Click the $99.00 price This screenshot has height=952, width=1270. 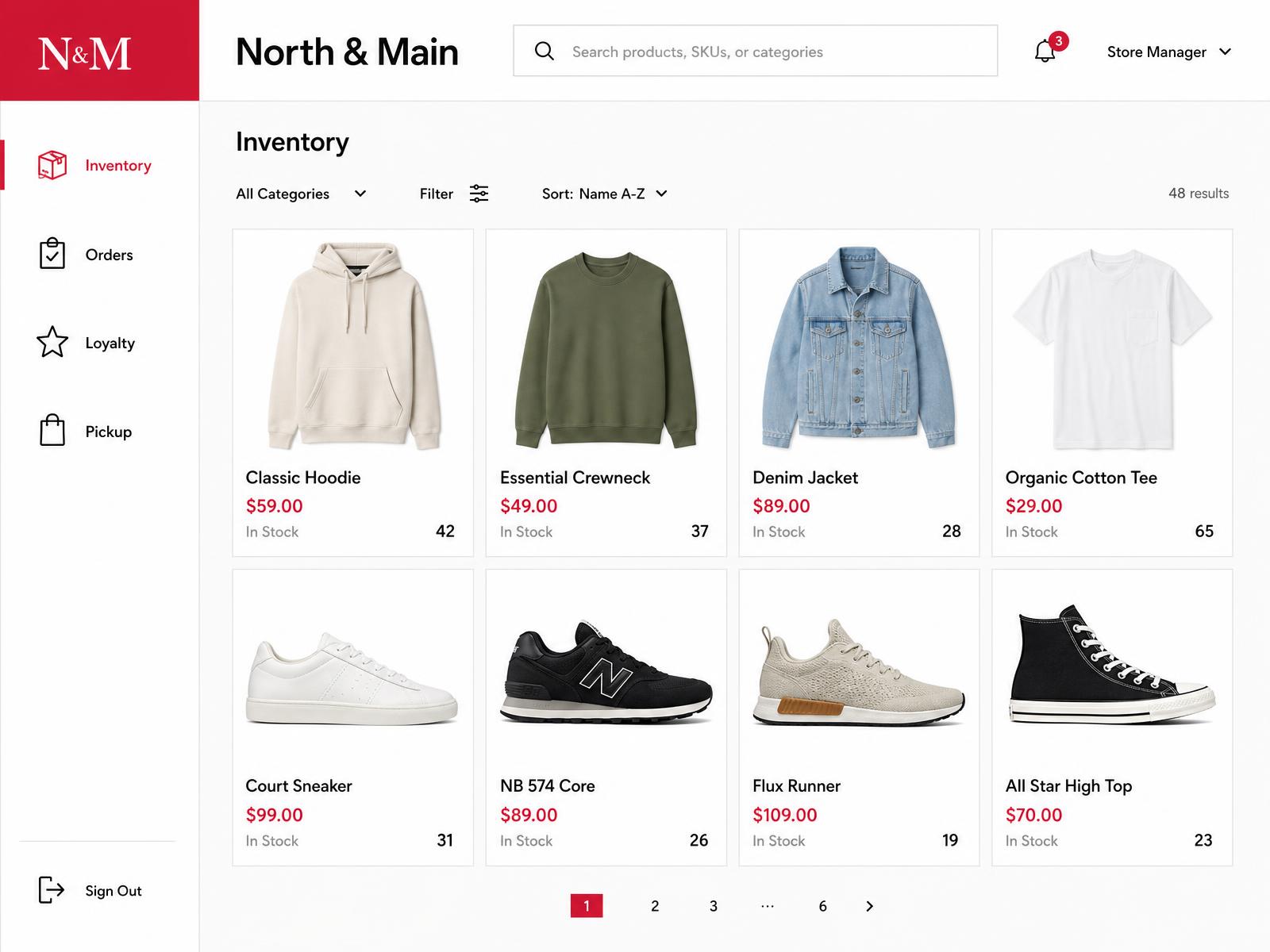click(274, 815)
